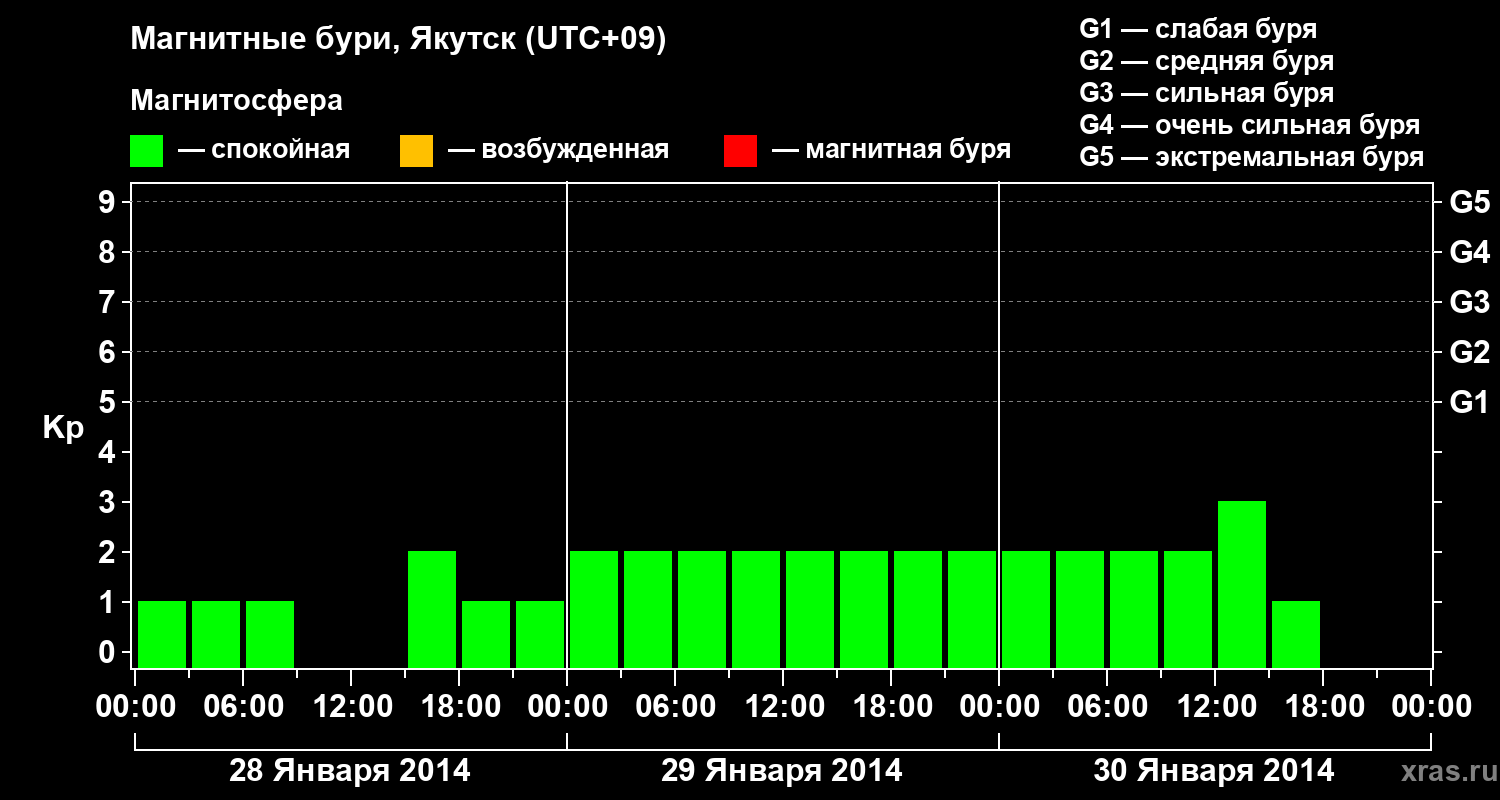
Task: Click the '28 Января 2014' date label
Action: [350, 771]
